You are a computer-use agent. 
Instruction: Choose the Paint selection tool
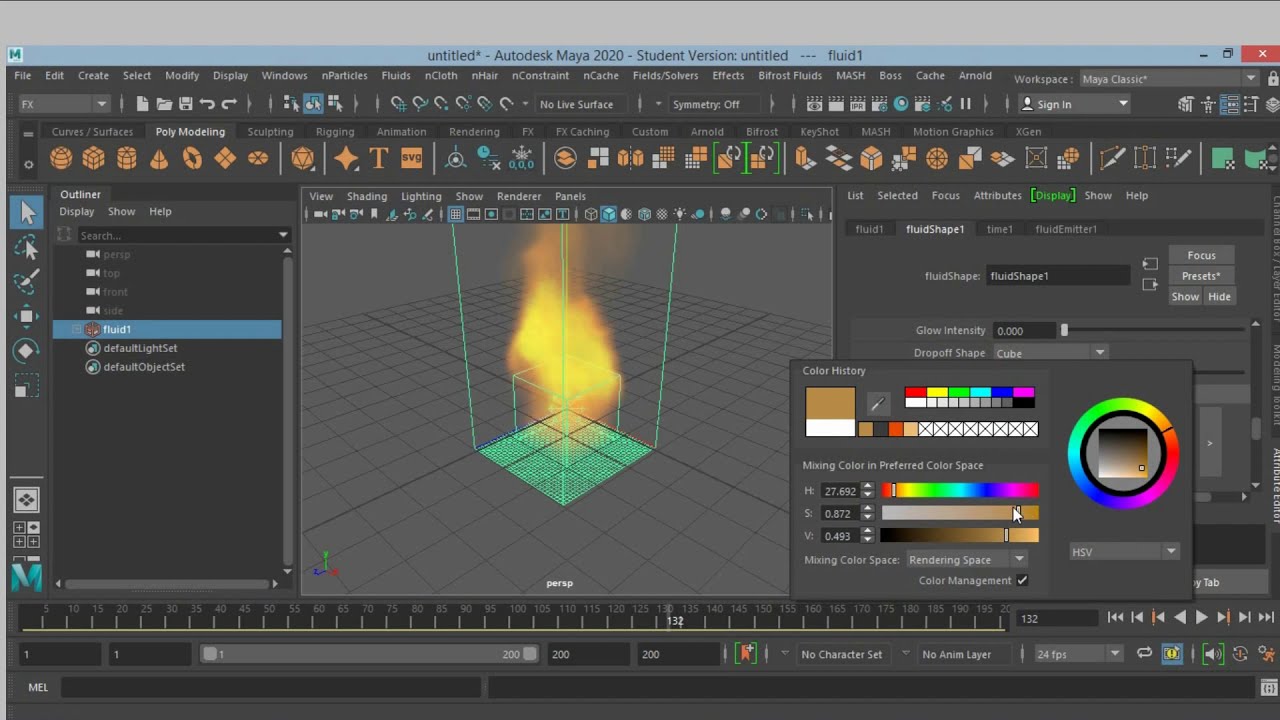click(x=27, y=282)
